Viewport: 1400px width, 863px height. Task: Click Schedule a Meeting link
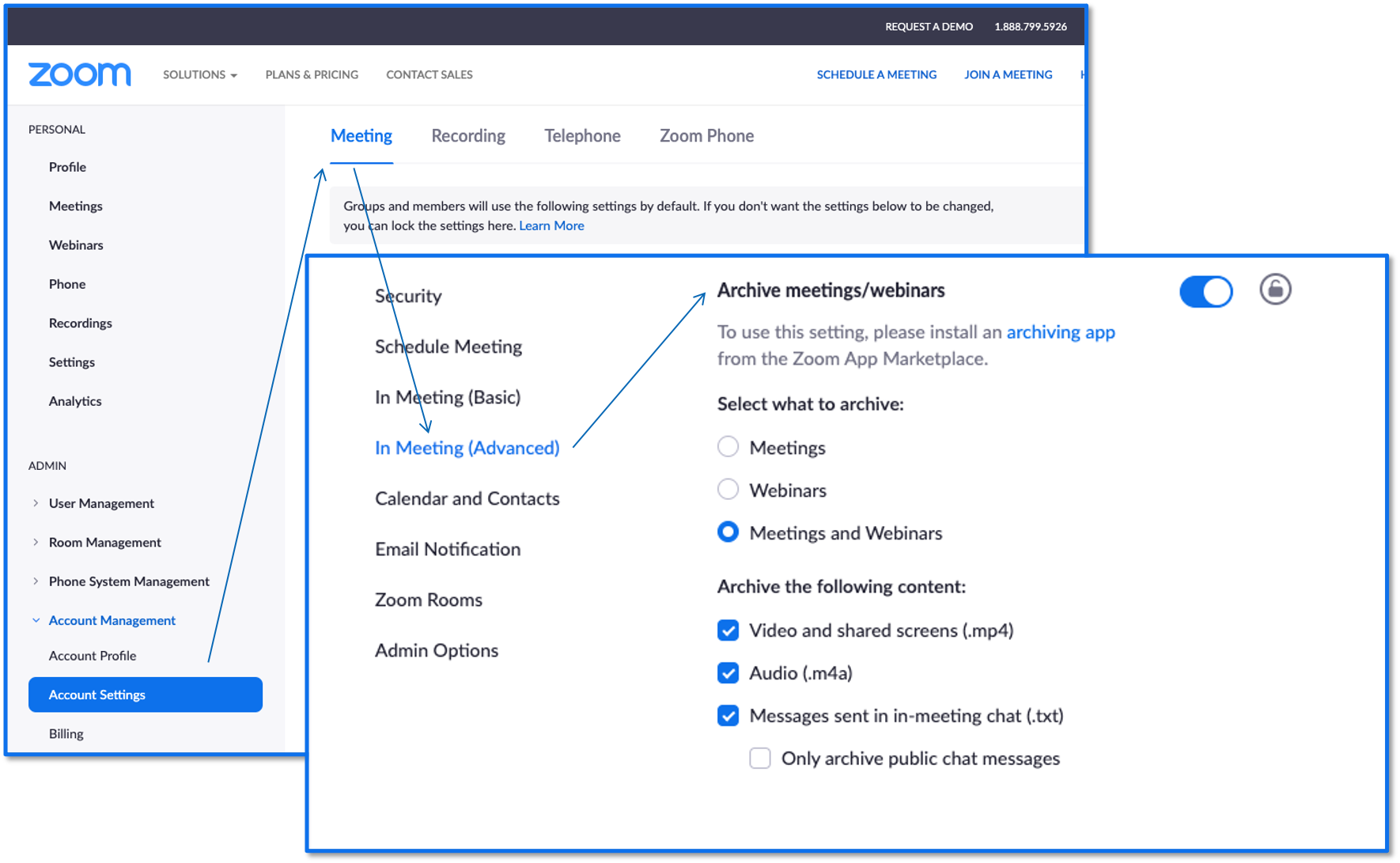pos(876,74)
